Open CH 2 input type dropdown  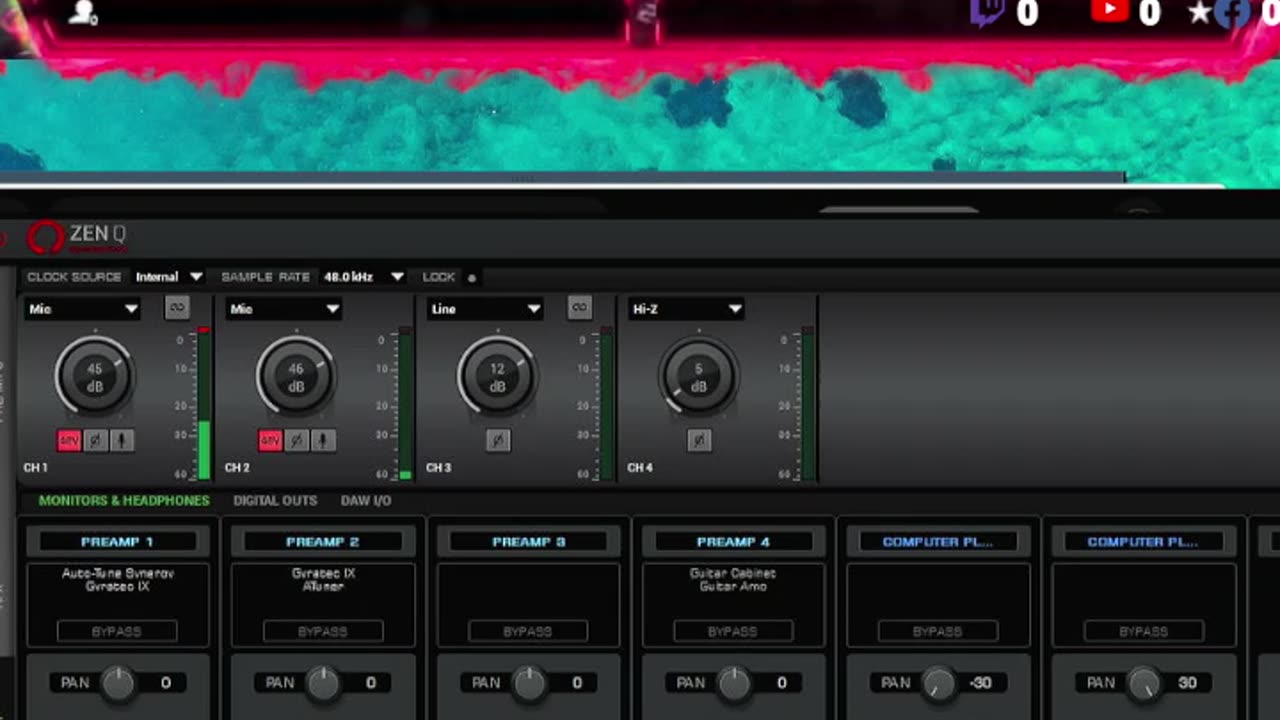(284, 309)
